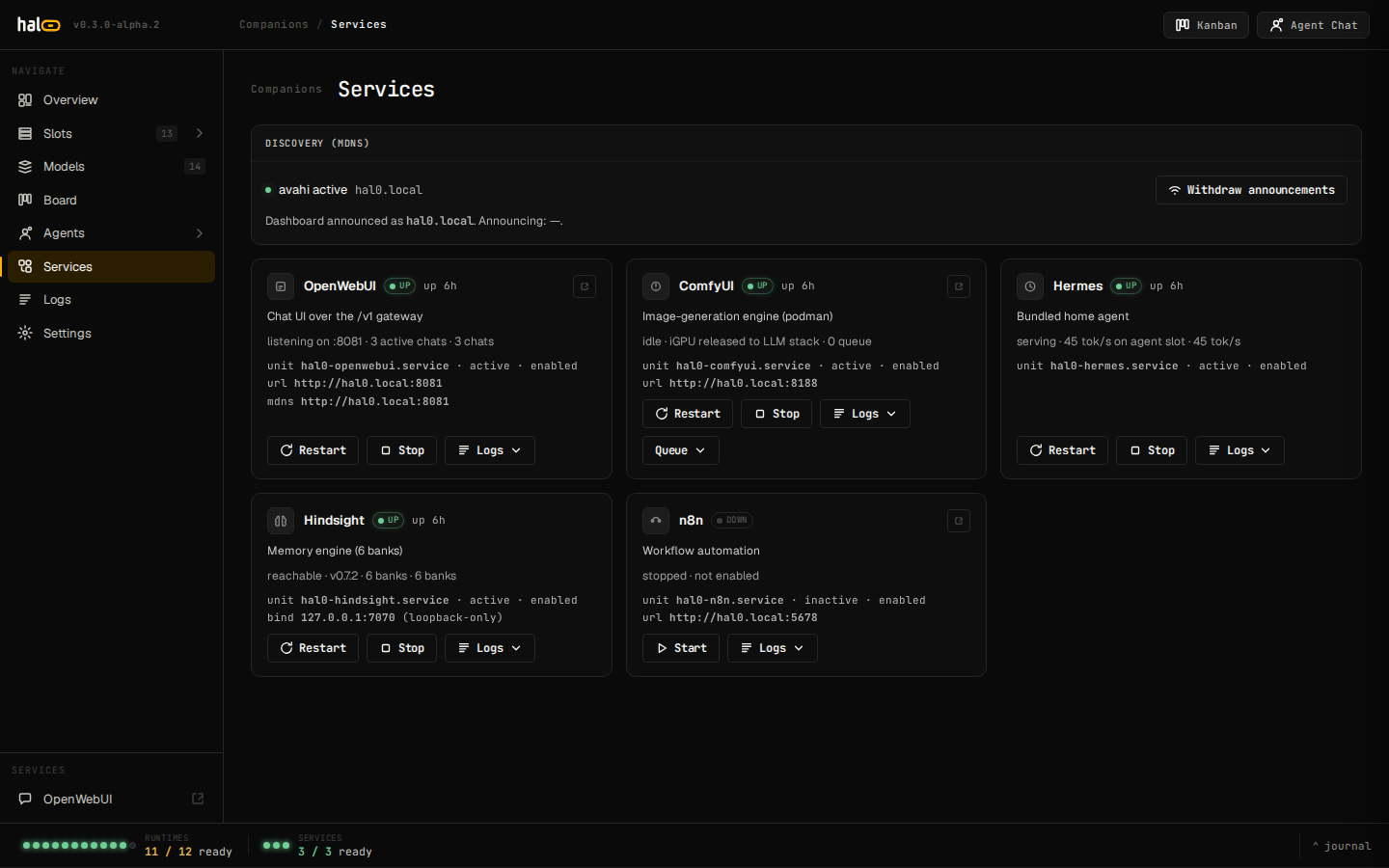Open Agent Chat from header
Screen dimensions: 1389x868
(x=1313, y=25)
